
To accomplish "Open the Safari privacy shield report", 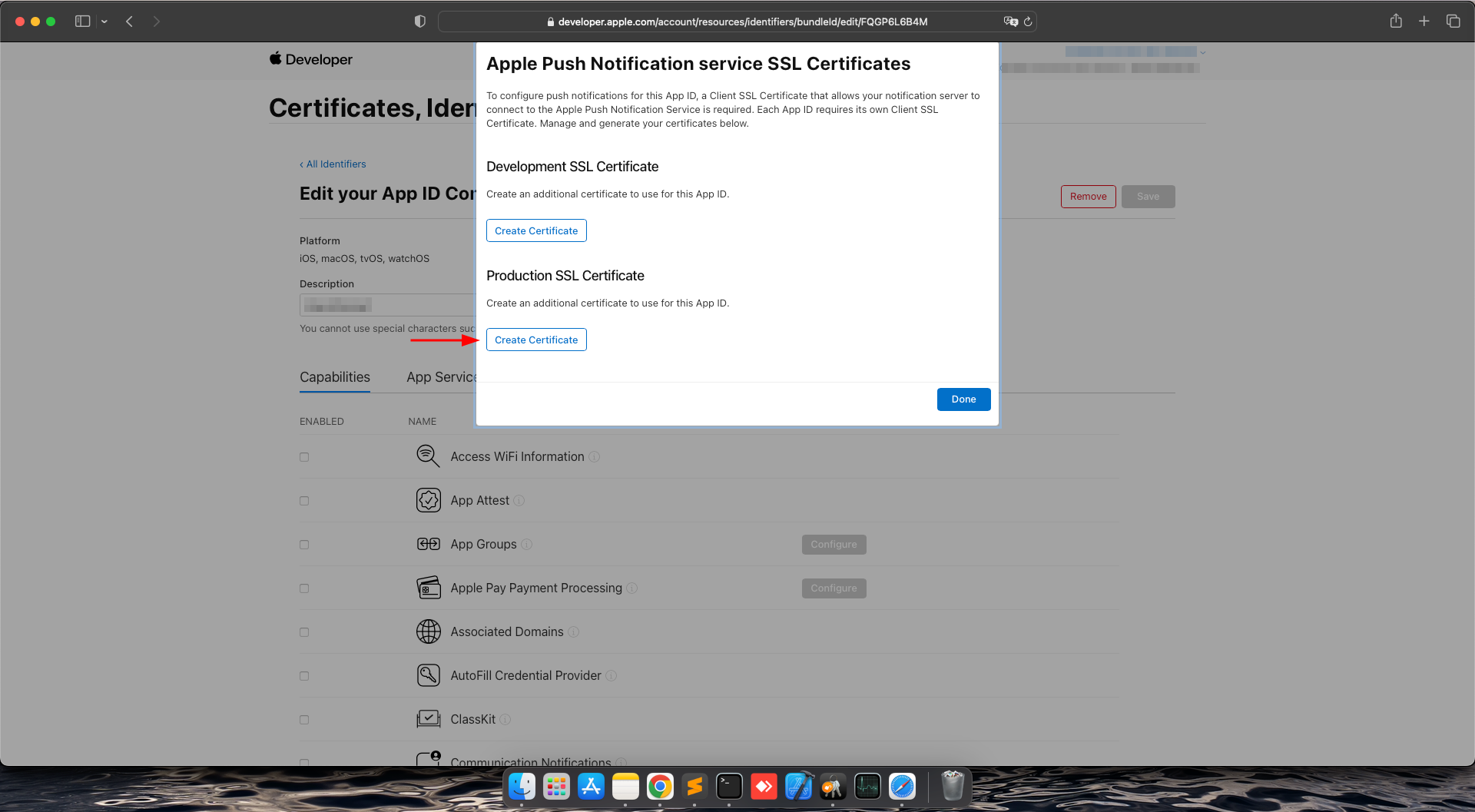I will click(419, 22).
